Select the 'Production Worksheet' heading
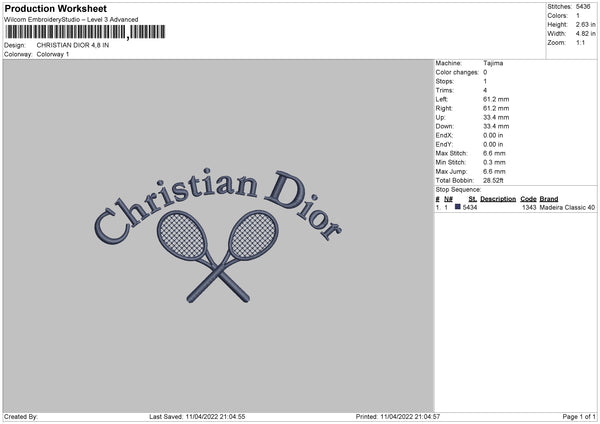This screenshot has height=424, width=600. point(55,8)
